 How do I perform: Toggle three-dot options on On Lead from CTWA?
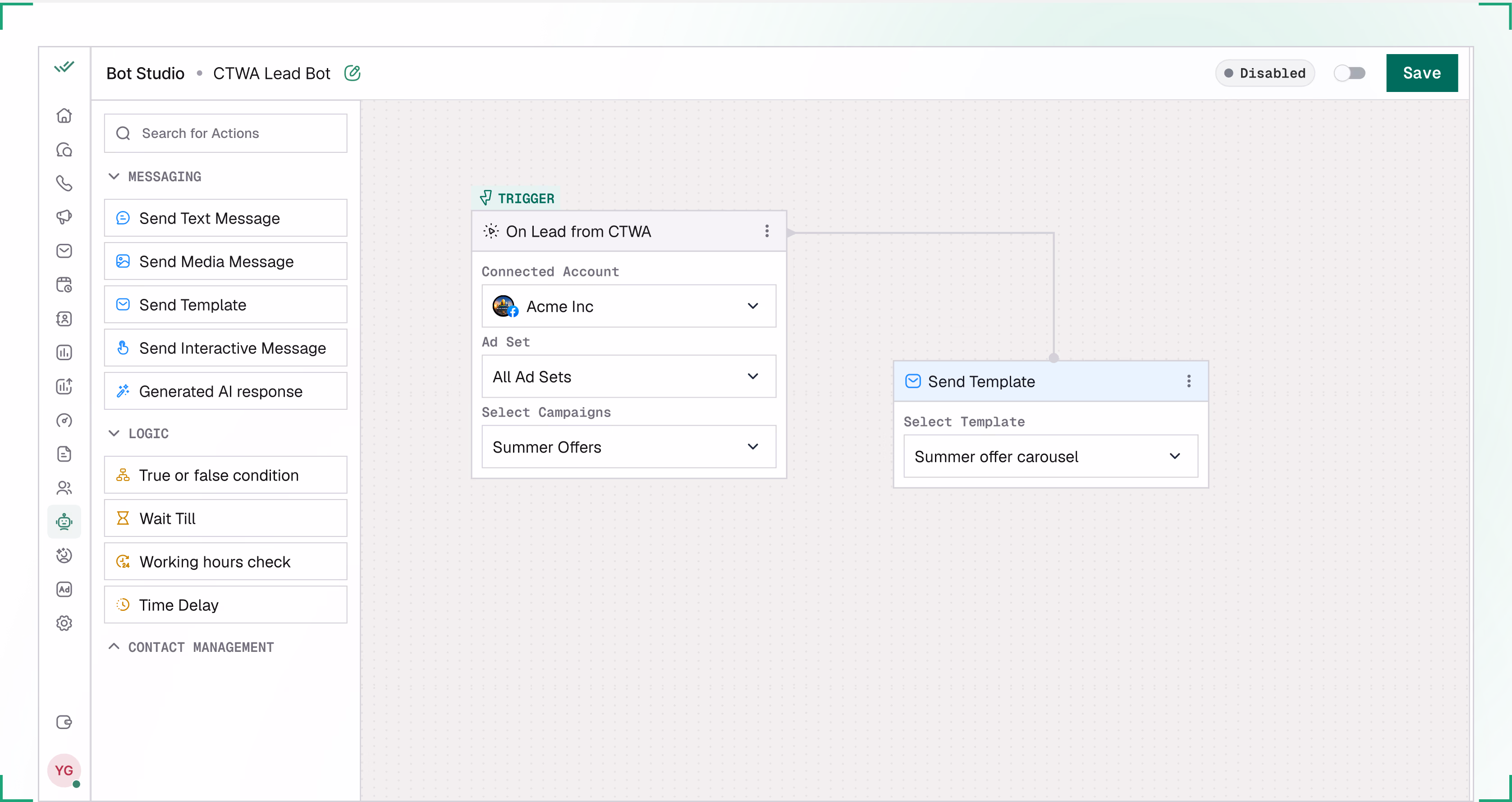(766, 231)
